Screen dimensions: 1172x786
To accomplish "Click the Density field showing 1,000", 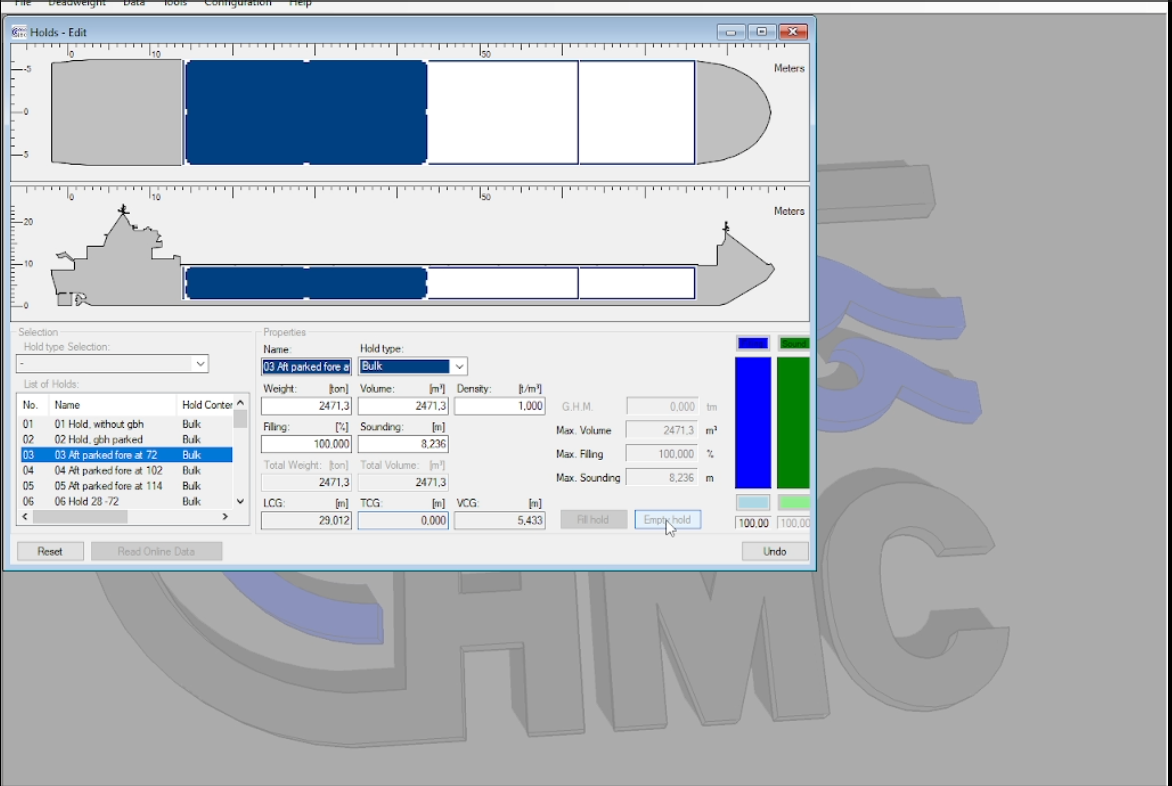I will 500,406.
